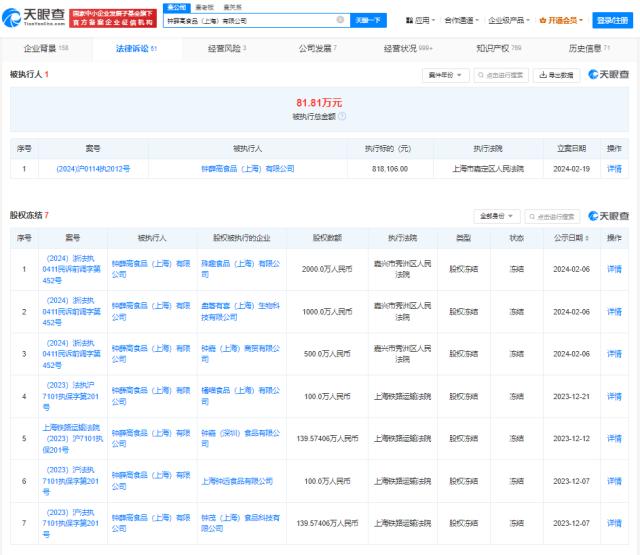640x555 pixels.
Task: Click the 登录/注册 button
Action: (x=612, y=20)
